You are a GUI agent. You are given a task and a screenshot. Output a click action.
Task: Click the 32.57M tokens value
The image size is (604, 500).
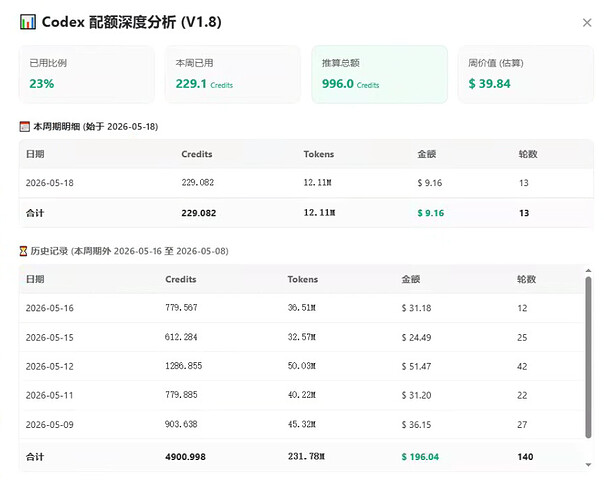[302, 337]
